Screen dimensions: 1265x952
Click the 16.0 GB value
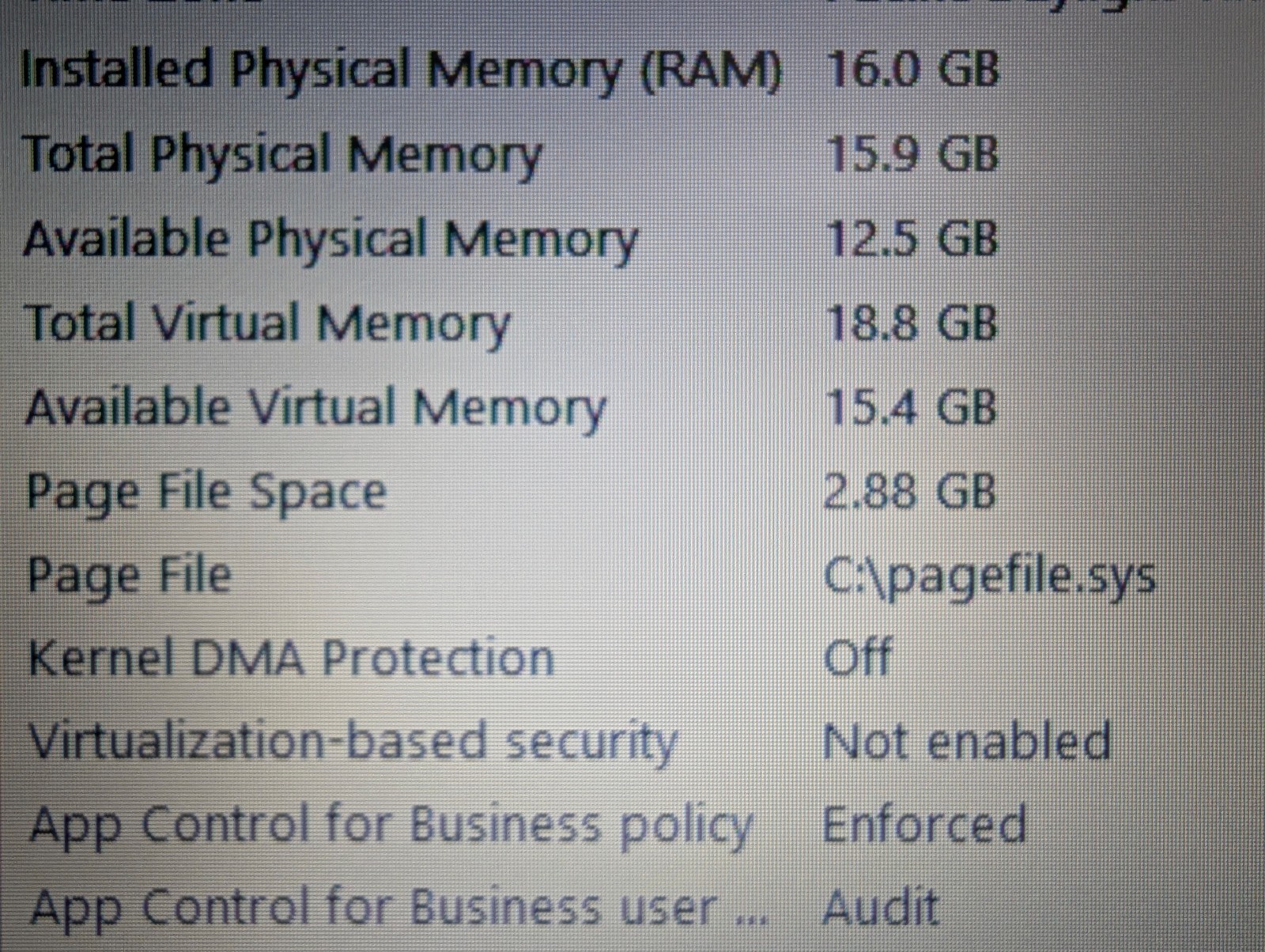coord(912,69)
